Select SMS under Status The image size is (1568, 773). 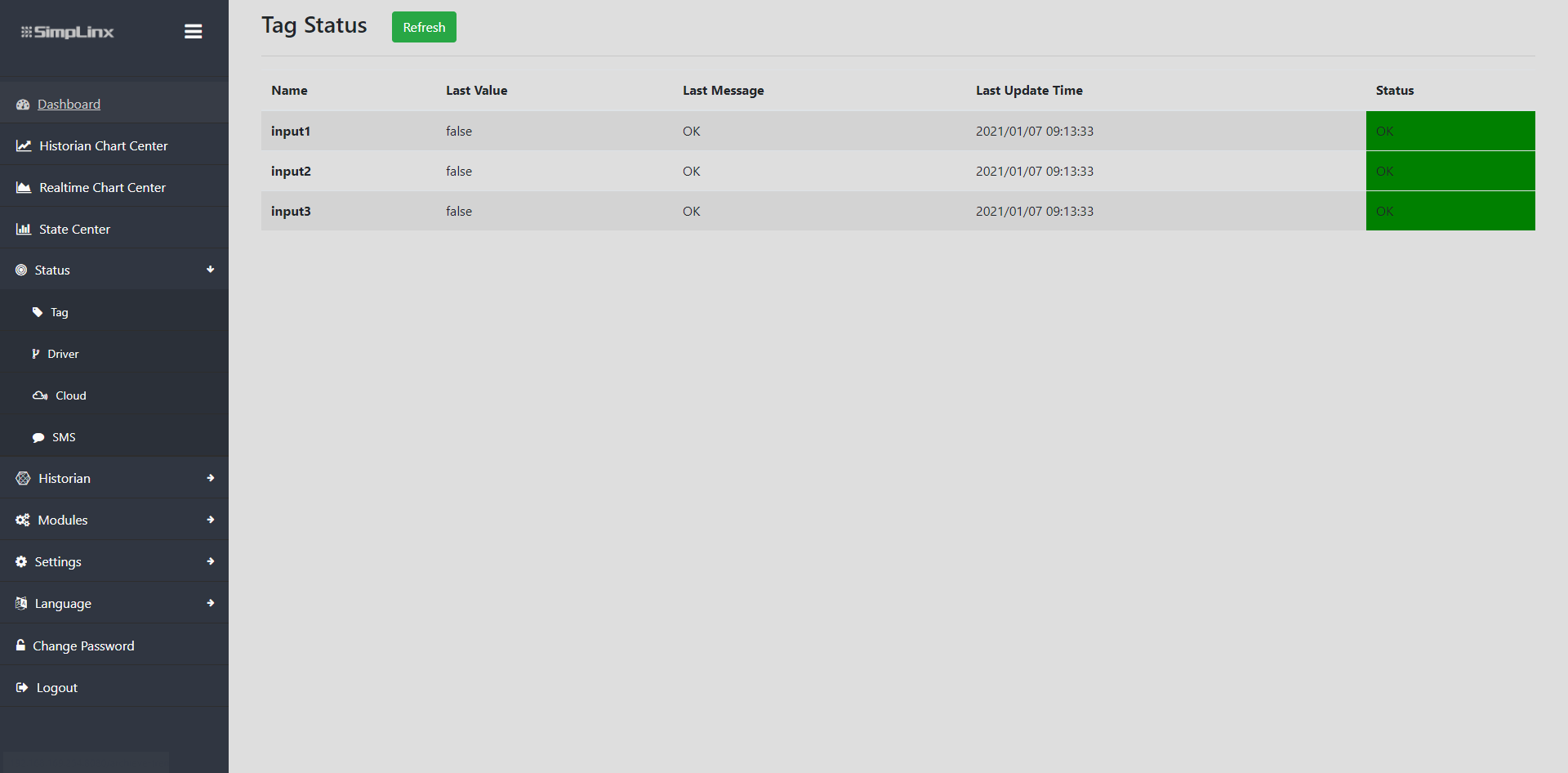(64, 437)
